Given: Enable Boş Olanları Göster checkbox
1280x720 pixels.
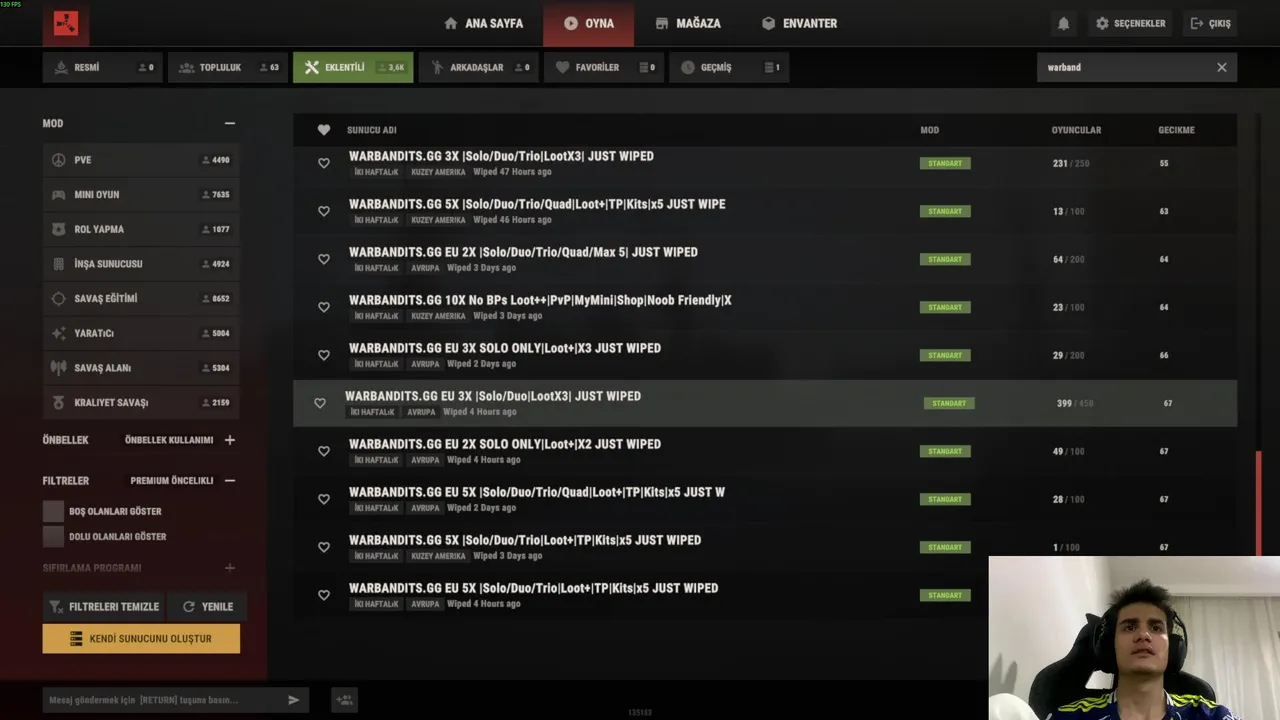Looking at the screenshot, I should click(53, 511).
